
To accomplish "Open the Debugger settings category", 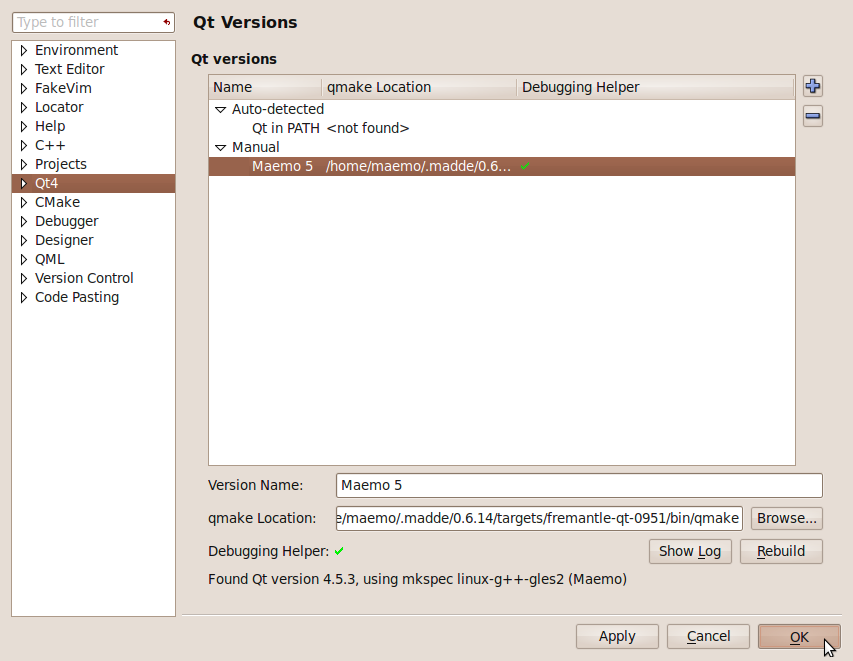I will coord(66,221).
